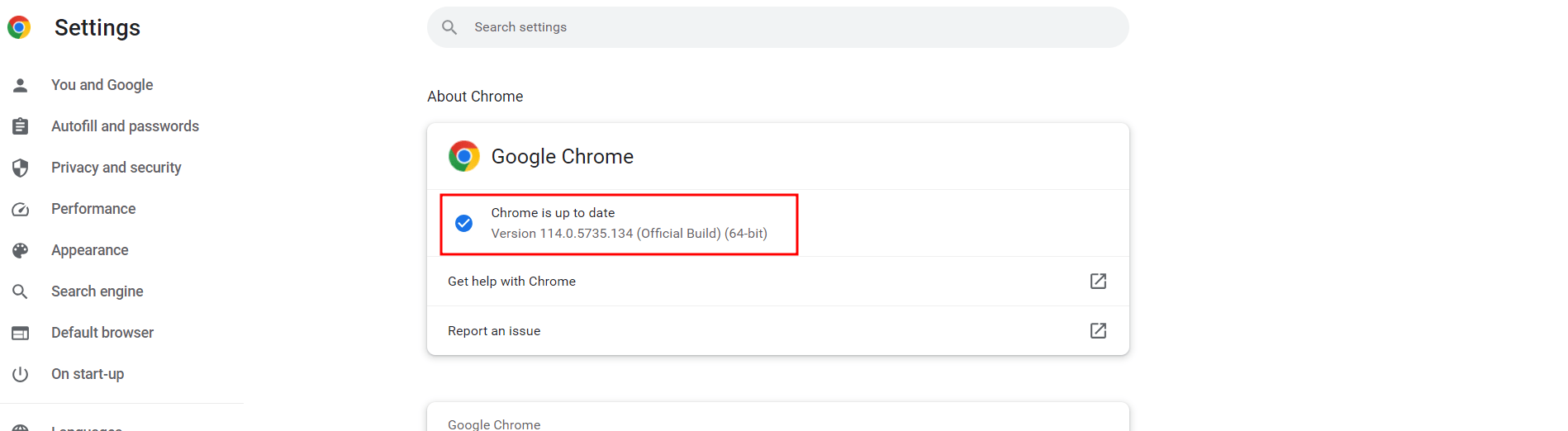
Task: Open Get help with Chrome link
Action: [x=777, y=282]
